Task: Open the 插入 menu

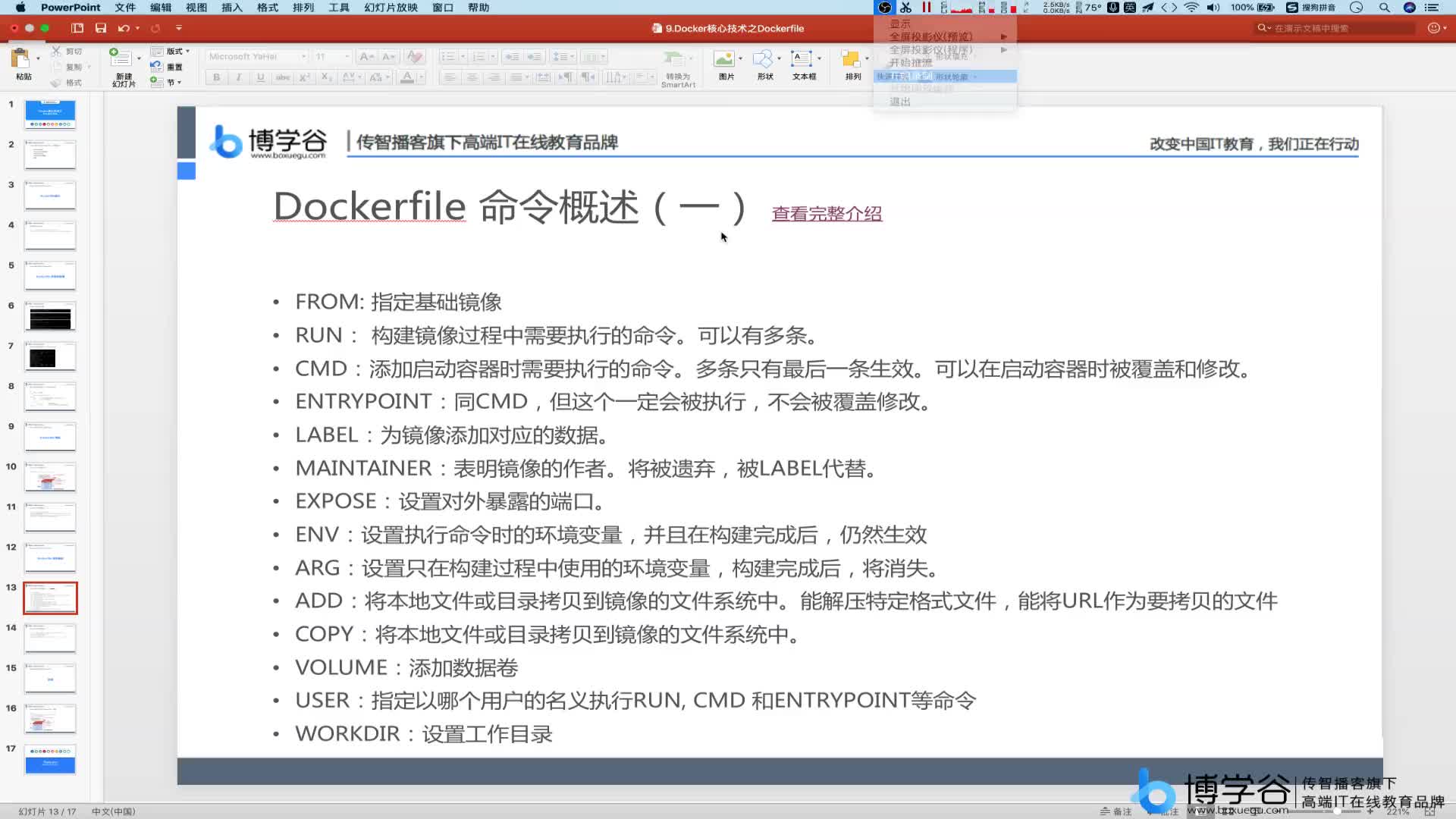Action: point(232,8)
